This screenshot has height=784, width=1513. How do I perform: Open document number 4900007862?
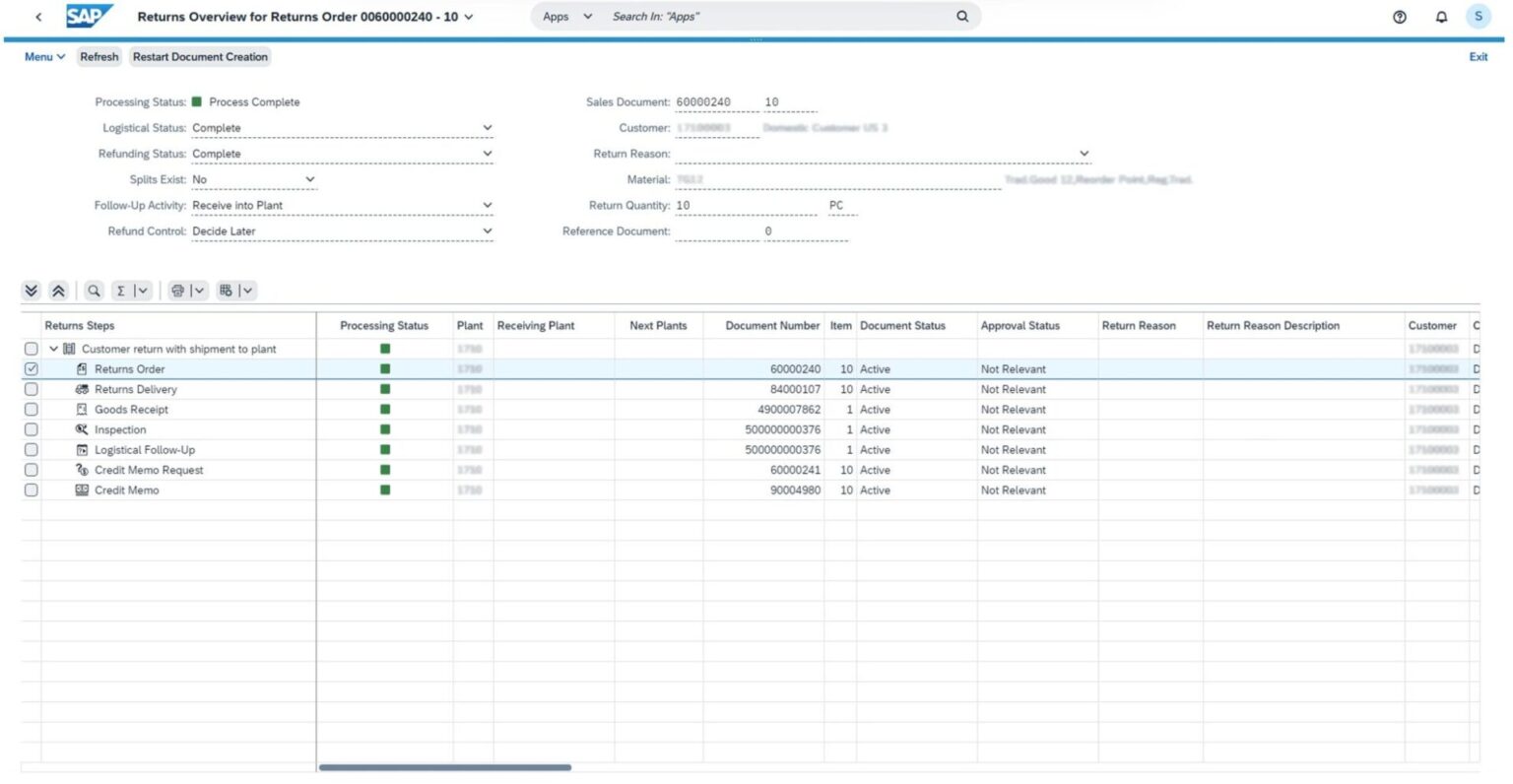click(789, 410)
